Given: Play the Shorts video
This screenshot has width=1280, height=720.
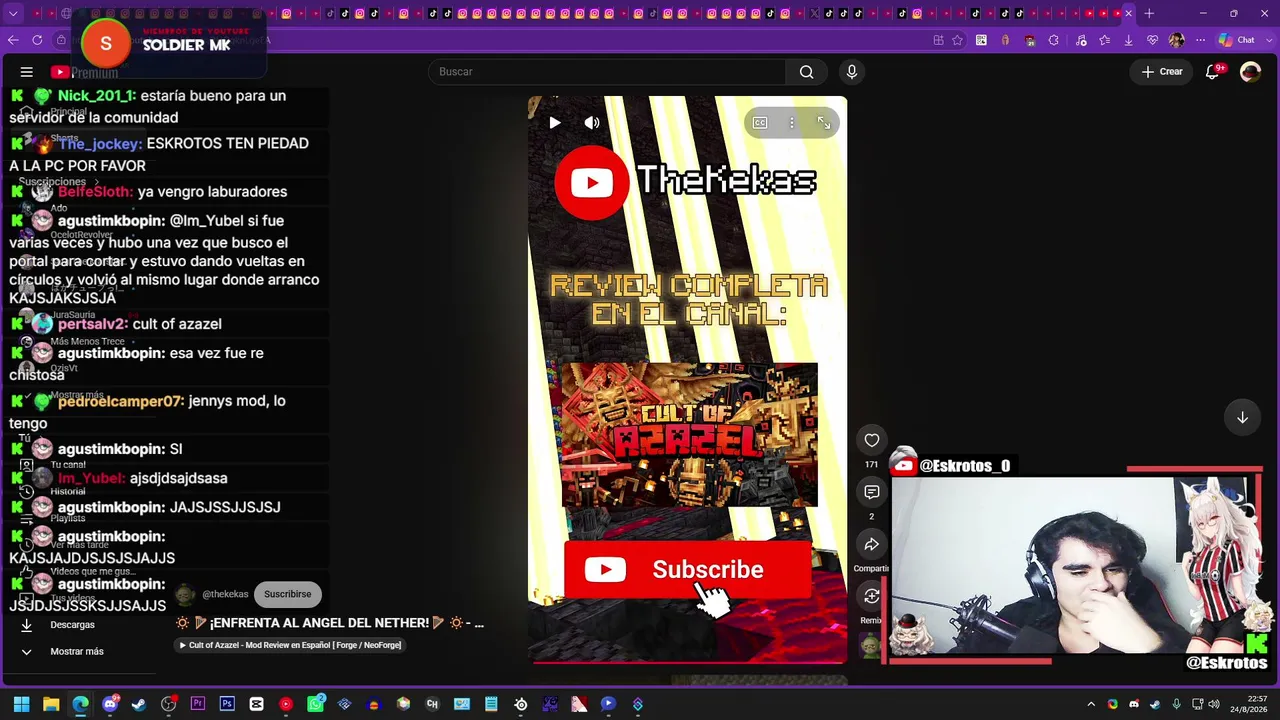Looking at the screenshot, I should click(x=555, y=123).
